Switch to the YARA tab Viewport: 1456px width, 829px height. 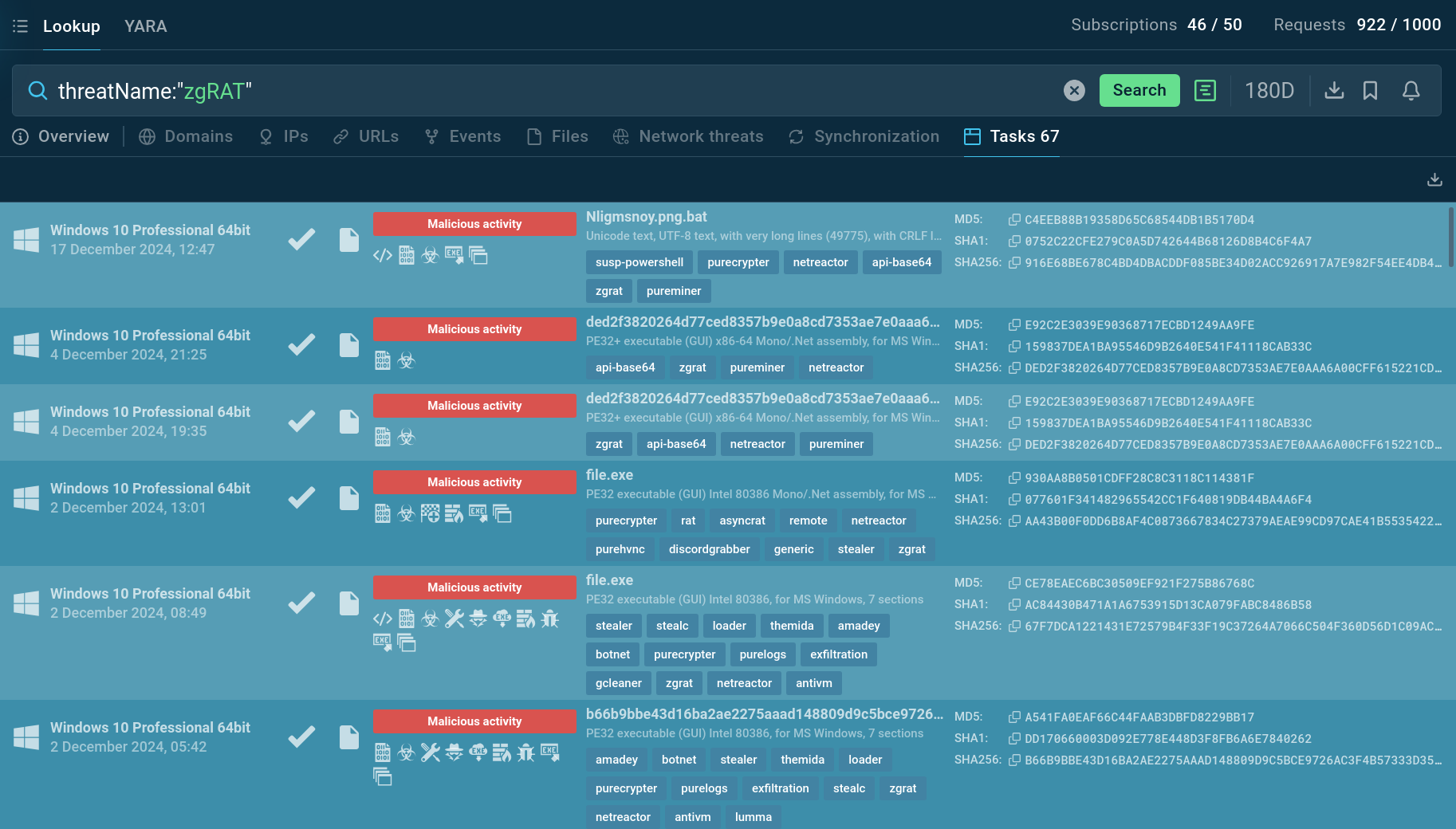point(145,26)
